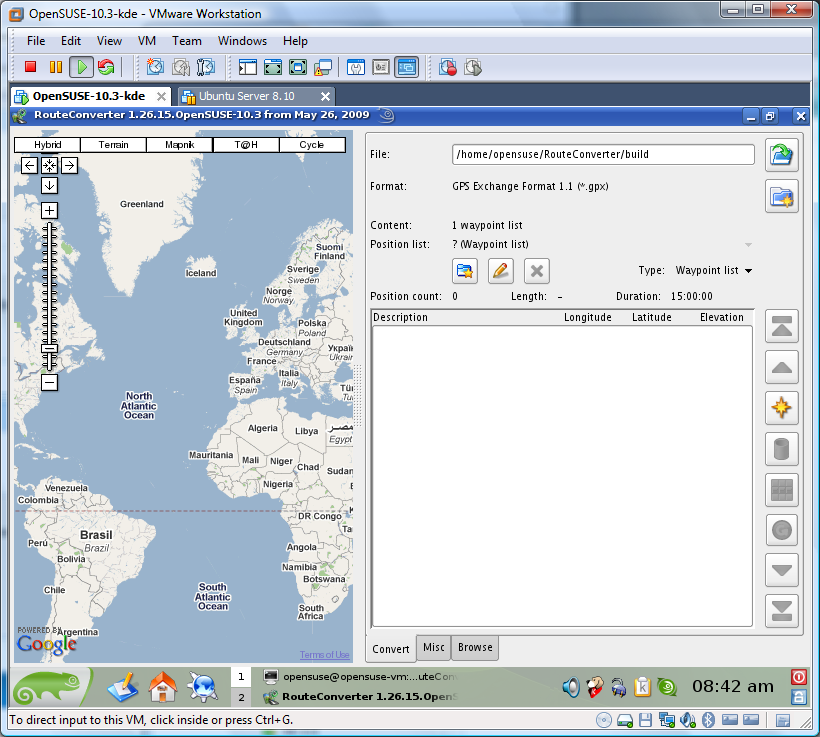
Task: Switch to the Misc tab
Action: (433, 648)
